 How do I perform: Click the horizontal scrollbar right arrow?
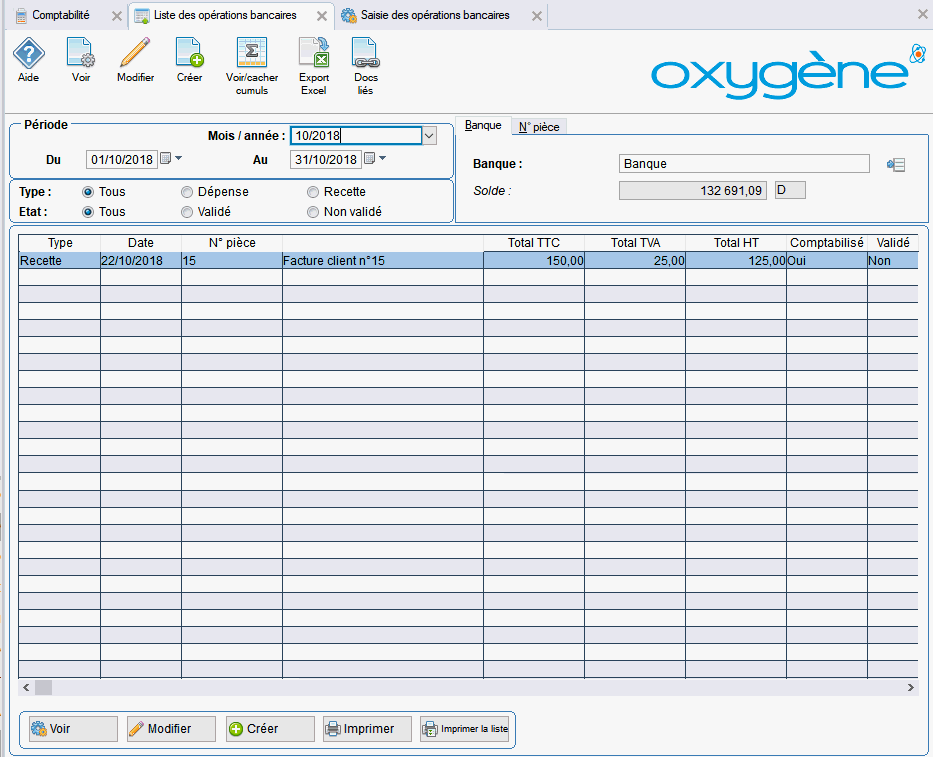tap(910, 688)
